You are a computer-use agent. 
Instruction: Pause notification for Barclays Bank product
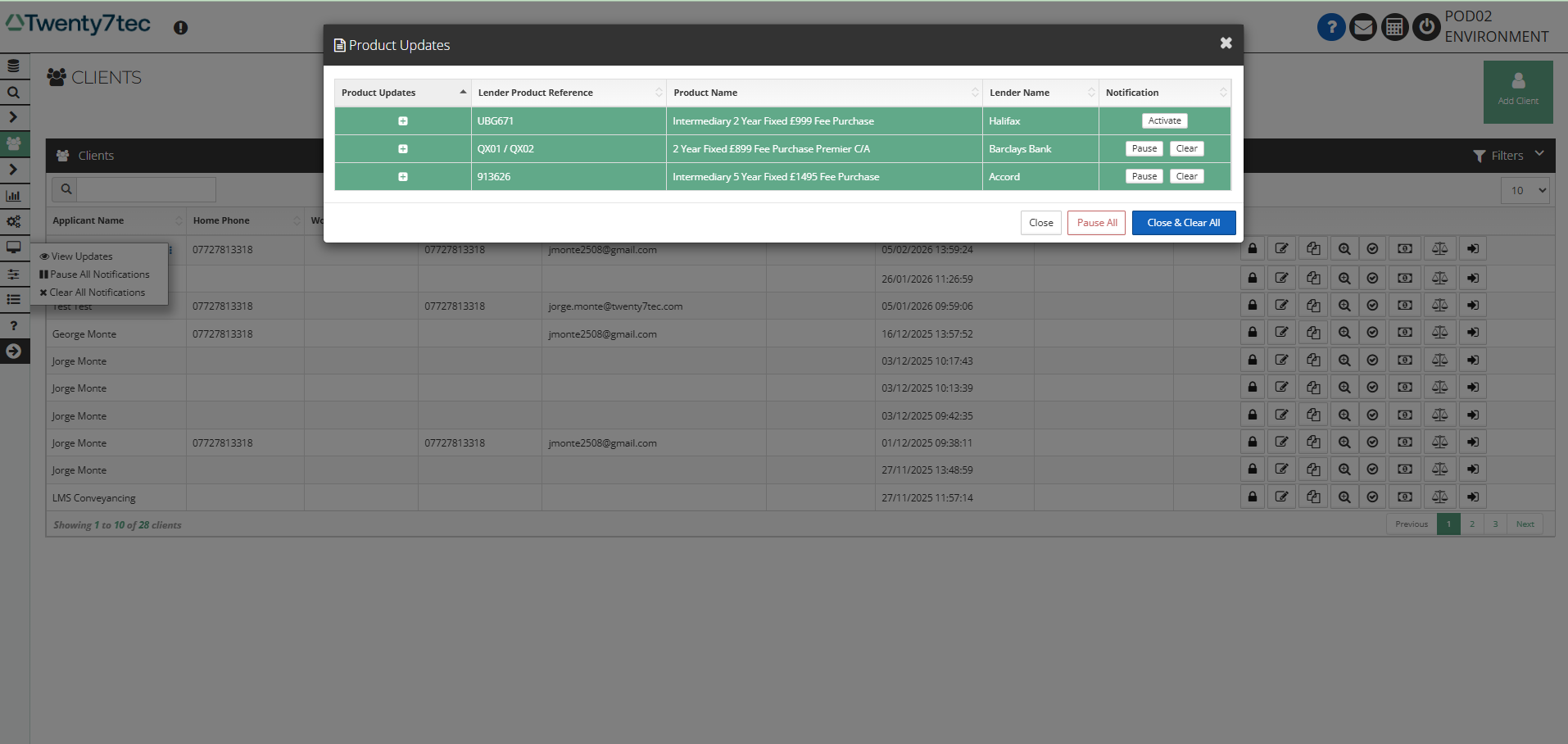coord(1144,149)
